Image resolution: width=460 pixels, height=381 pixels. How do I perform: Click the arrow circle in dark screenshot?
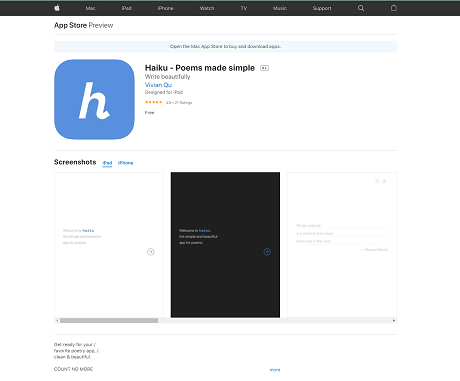coord(267,252)
